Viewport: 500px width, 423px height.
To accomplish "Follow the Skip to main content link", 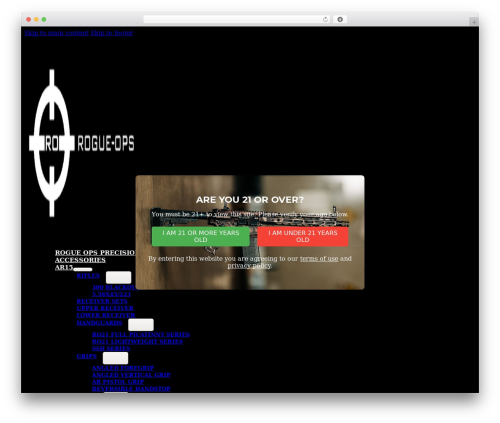I will tap(56, 33).
